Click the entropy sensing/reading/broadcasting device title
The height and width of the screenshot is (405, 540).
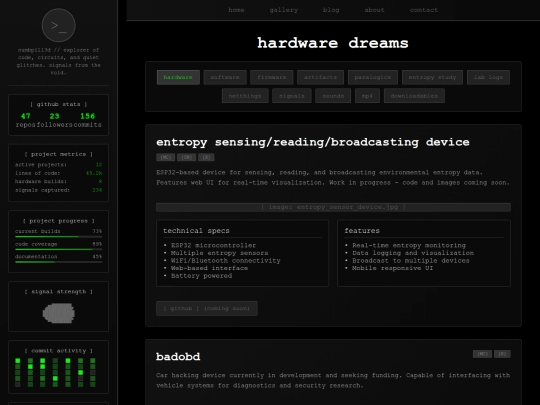(x=313, y=142)
